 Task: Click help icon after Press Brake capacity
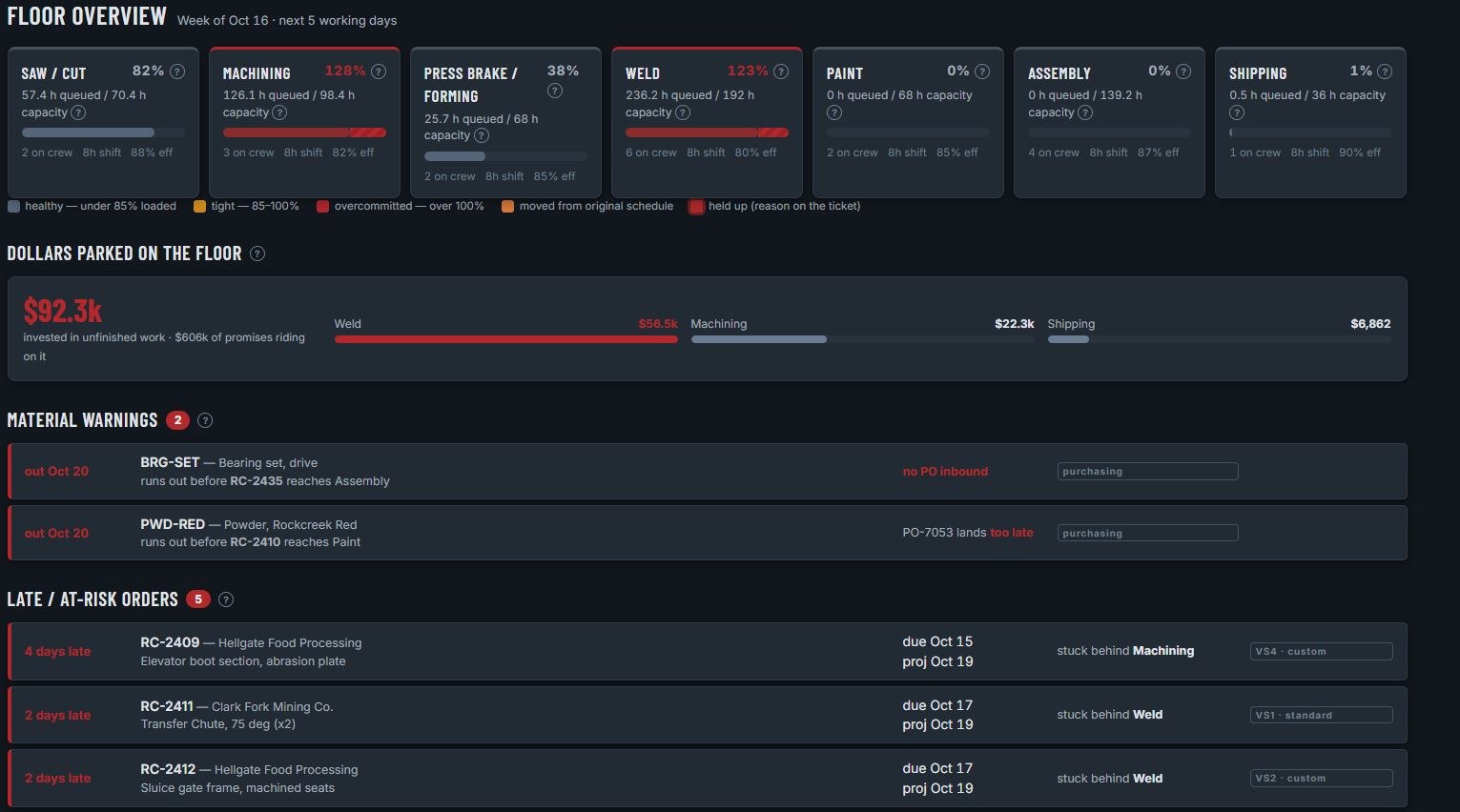click(x=482, y=135)
